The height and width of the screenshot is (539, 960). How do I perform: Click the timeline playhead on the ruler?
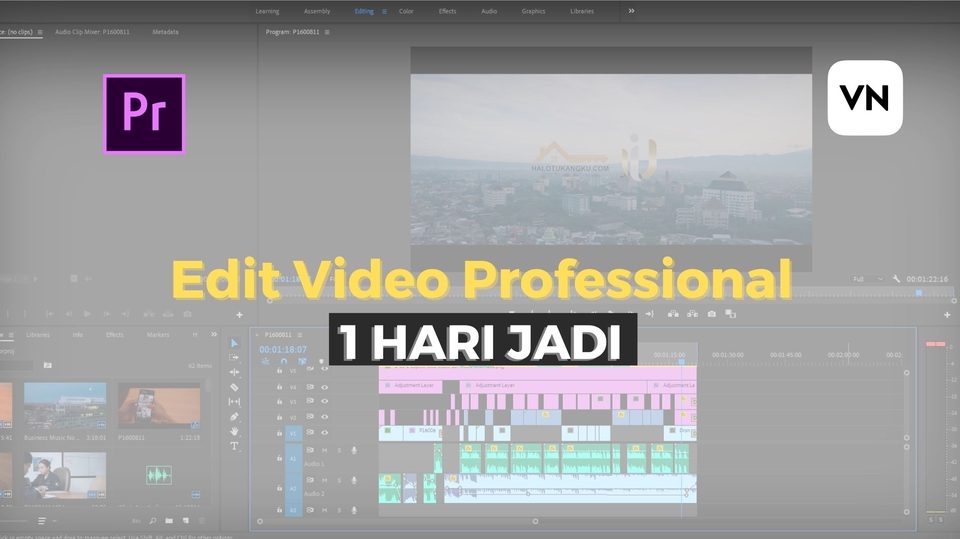tap(681, 361)
